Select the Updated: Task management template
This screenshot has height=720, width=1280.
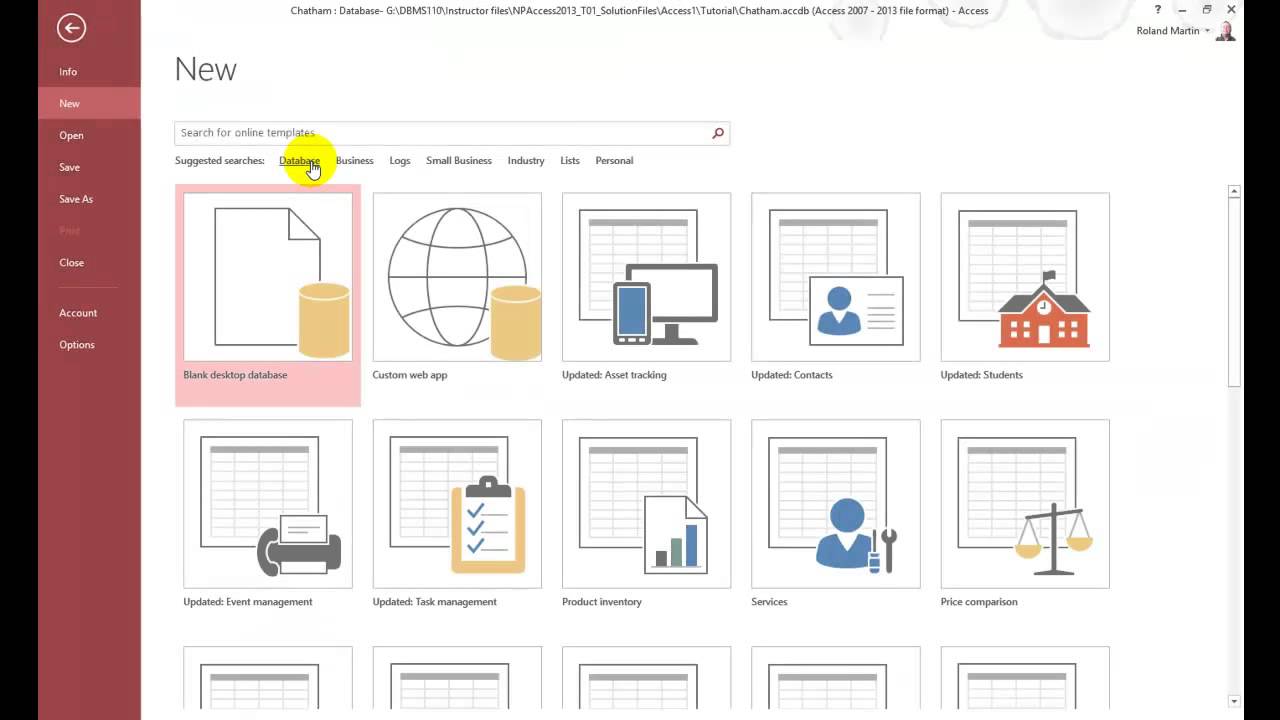(x=457, y=515)
